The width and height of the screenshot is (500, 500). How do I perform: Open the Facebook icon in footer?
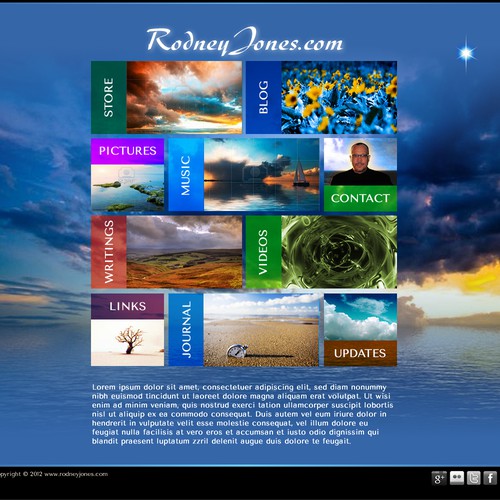click(x=490, y=478)
